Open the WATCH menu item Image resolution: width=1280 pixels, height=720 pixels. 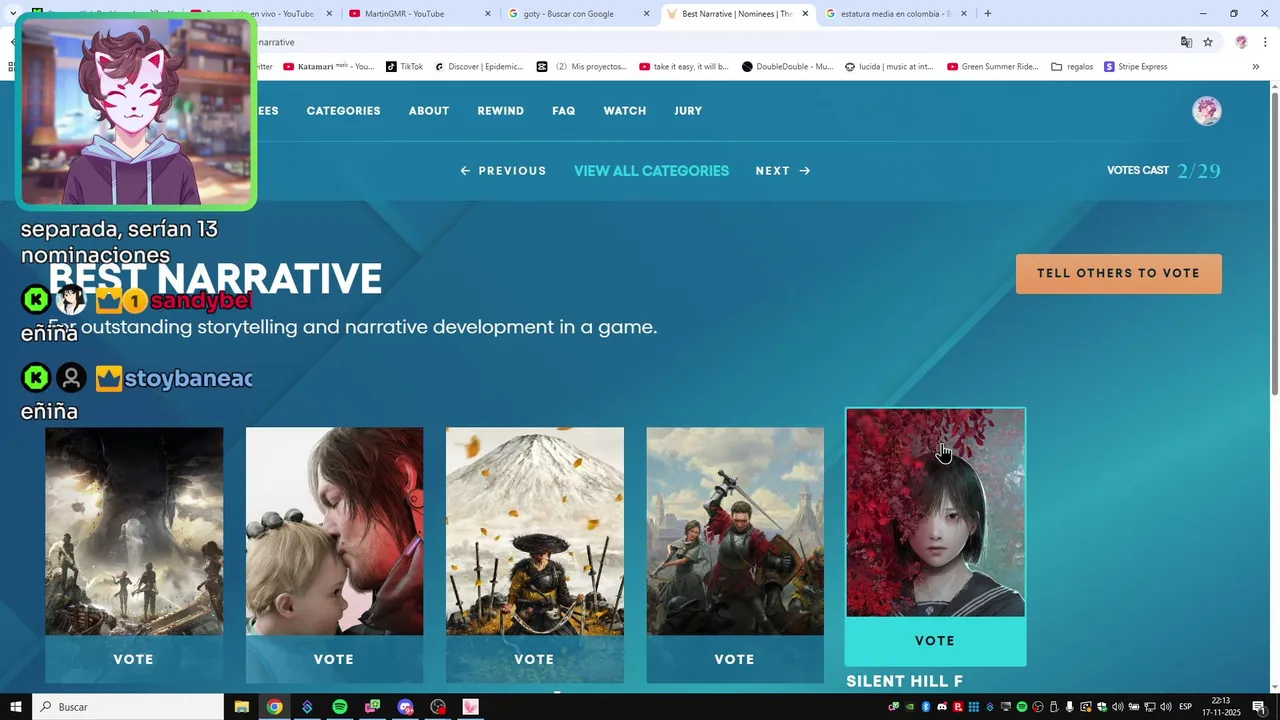click(x=625, y=111)
